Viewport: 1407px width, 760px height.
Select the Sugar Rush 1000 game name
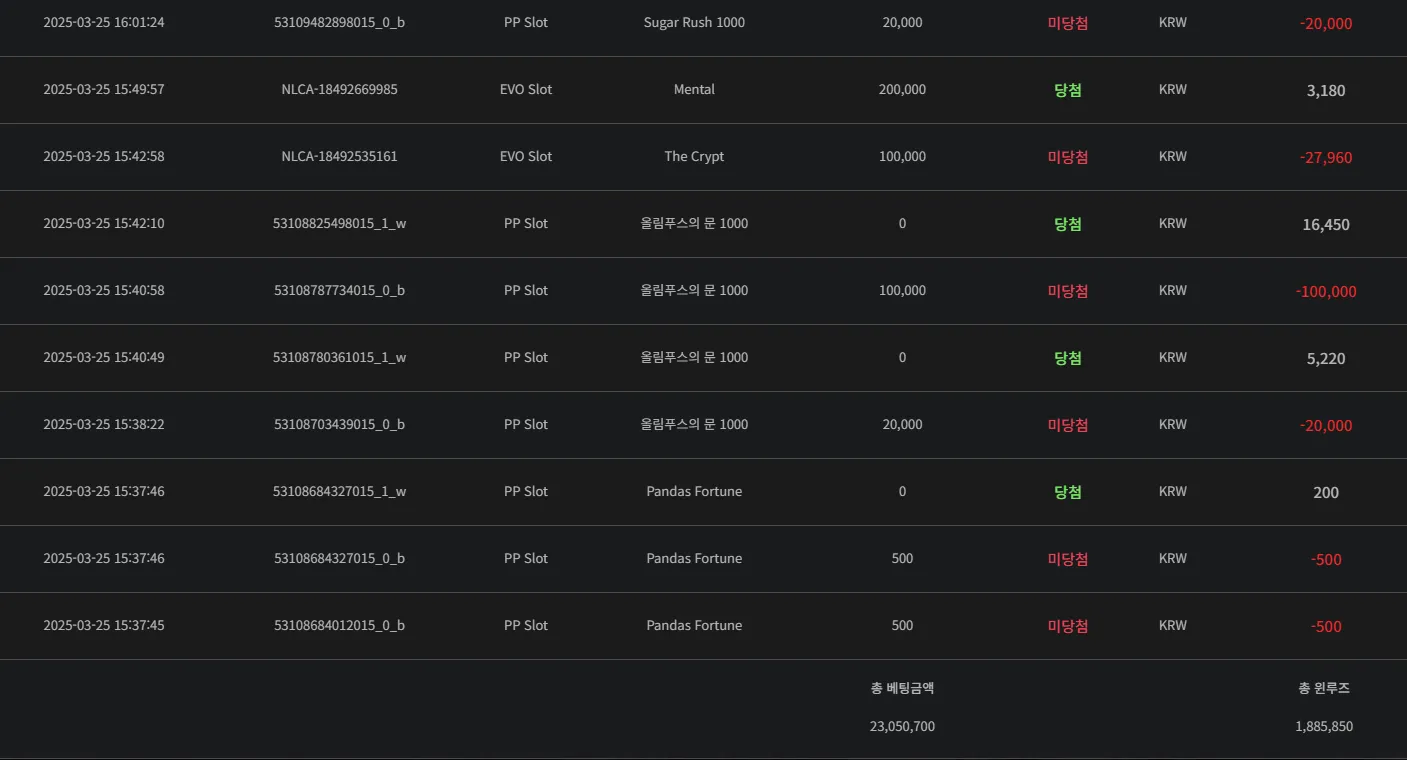(694, 22)
